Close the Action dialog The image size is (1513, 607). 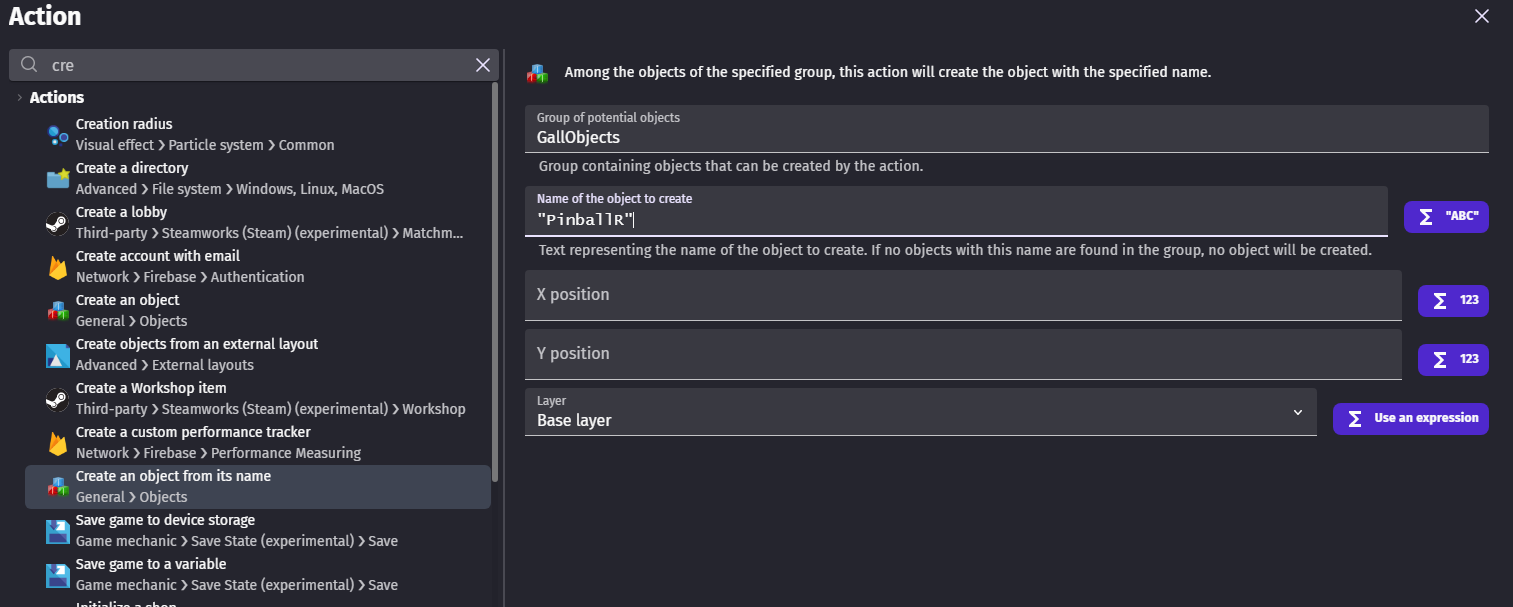point(1482,15)
